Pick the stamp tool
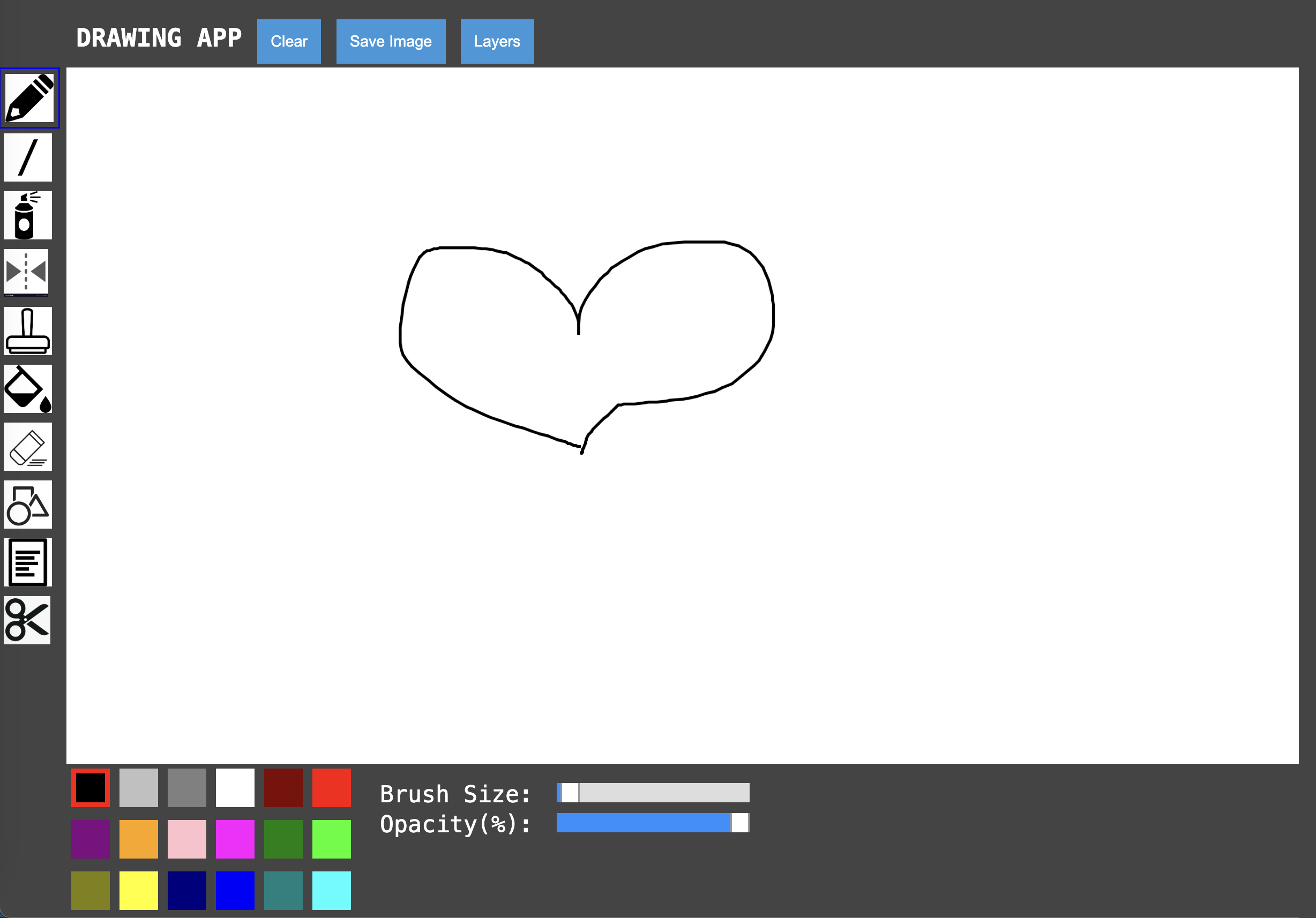 pyautogui.click(x=27, y=330)
